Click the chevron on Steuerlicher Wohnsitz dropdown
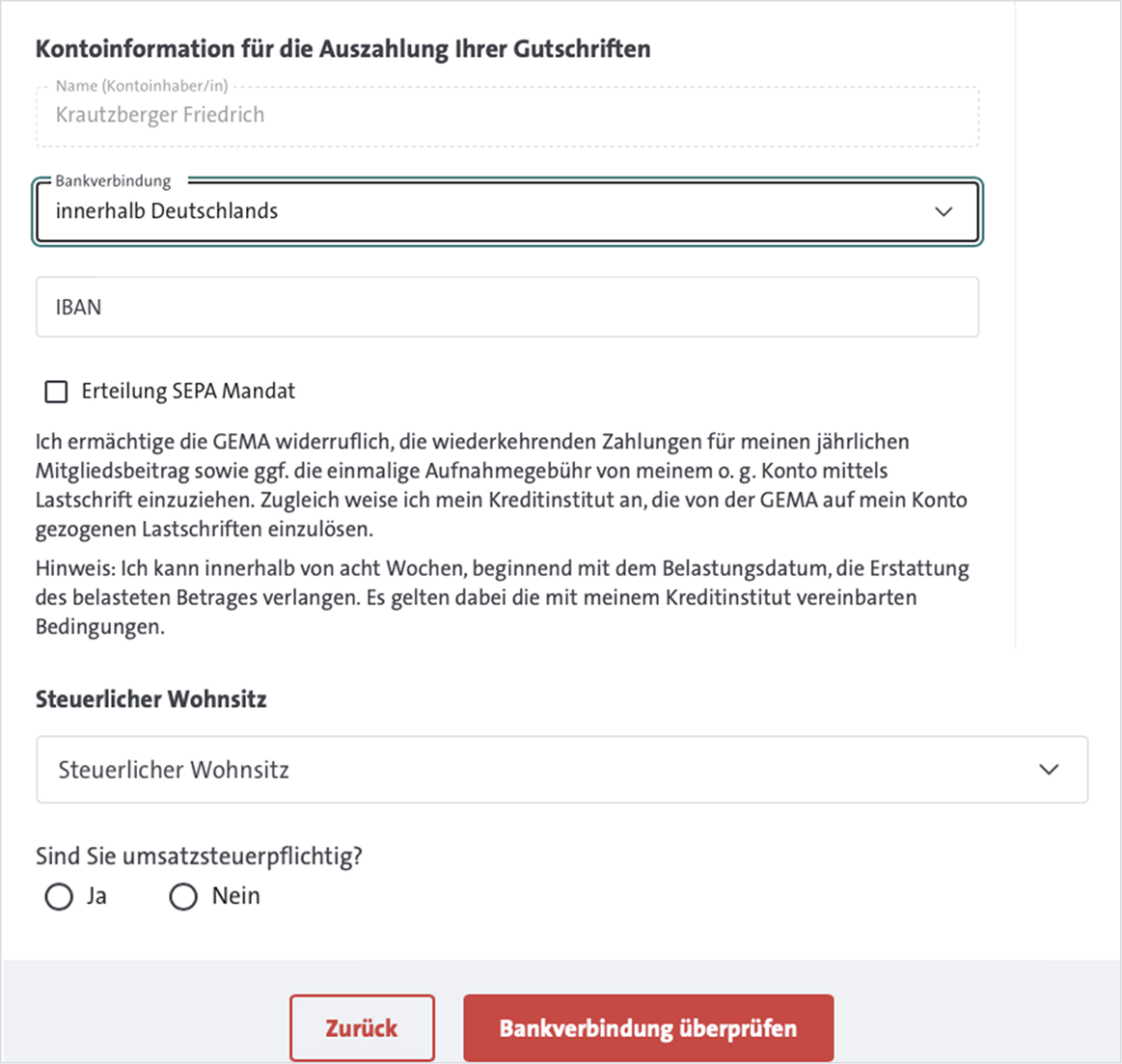This screenshot has height=1064, width=1122. tap(1051, 769)
